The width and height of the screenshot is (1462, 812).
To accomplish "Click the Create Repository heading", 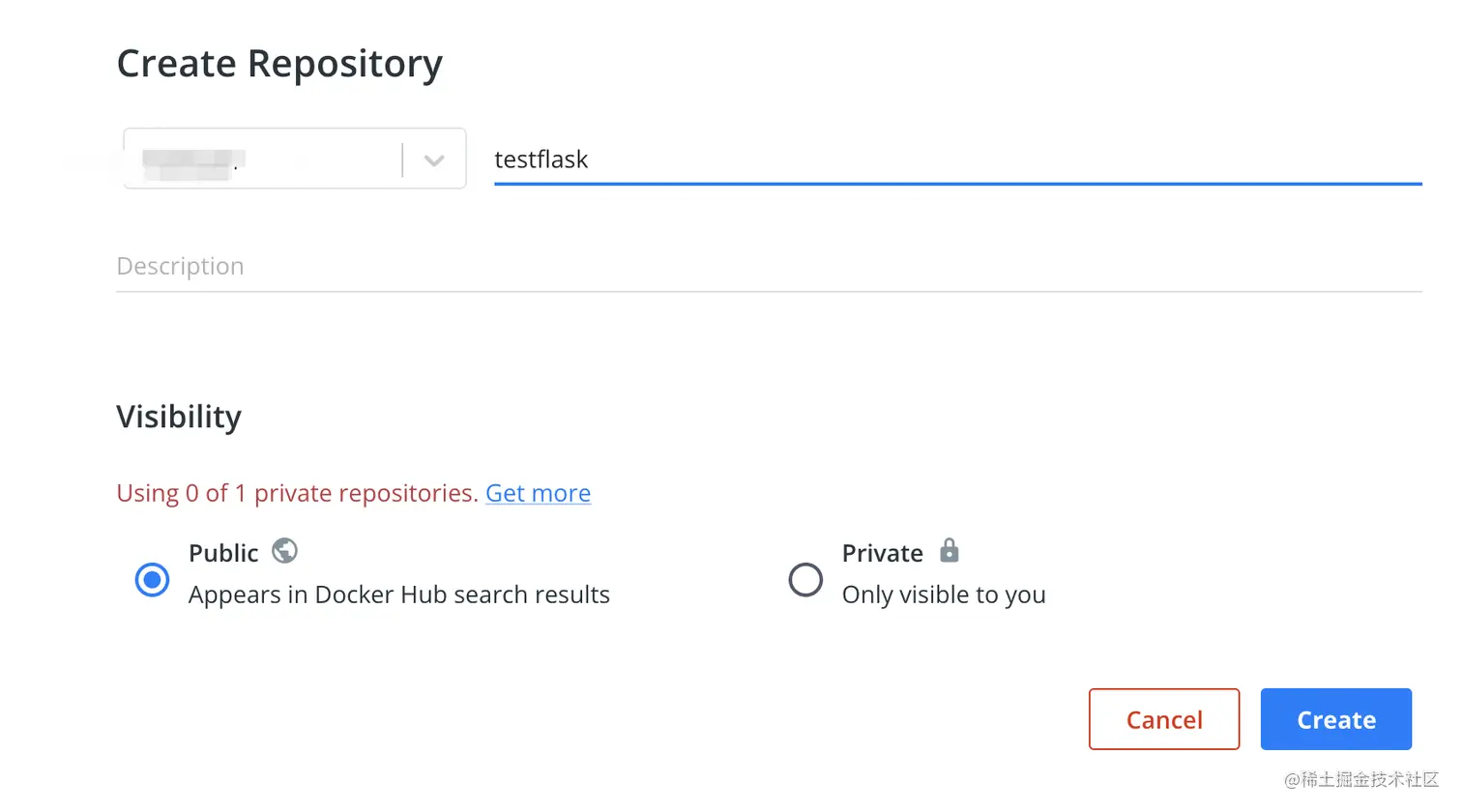I will (279, 64).
